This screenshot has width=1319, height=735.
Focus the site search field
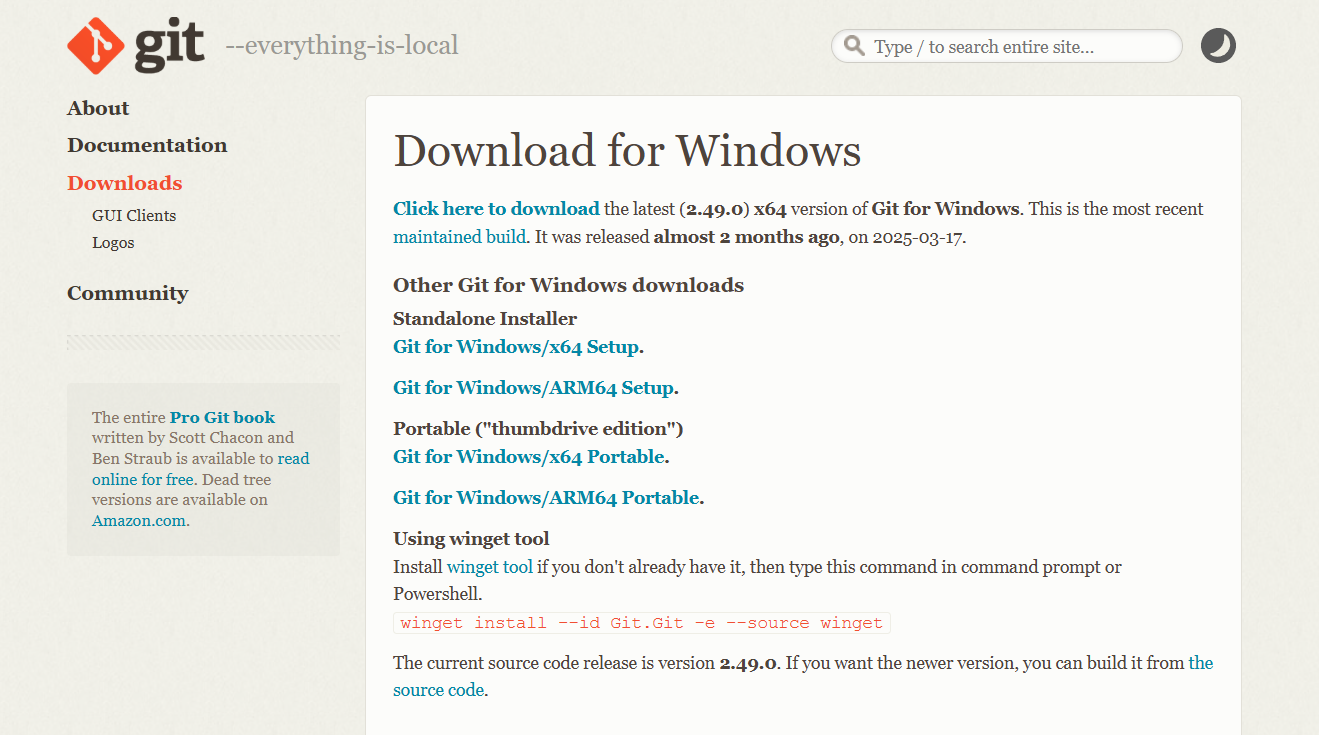[x=1007, y=46]
